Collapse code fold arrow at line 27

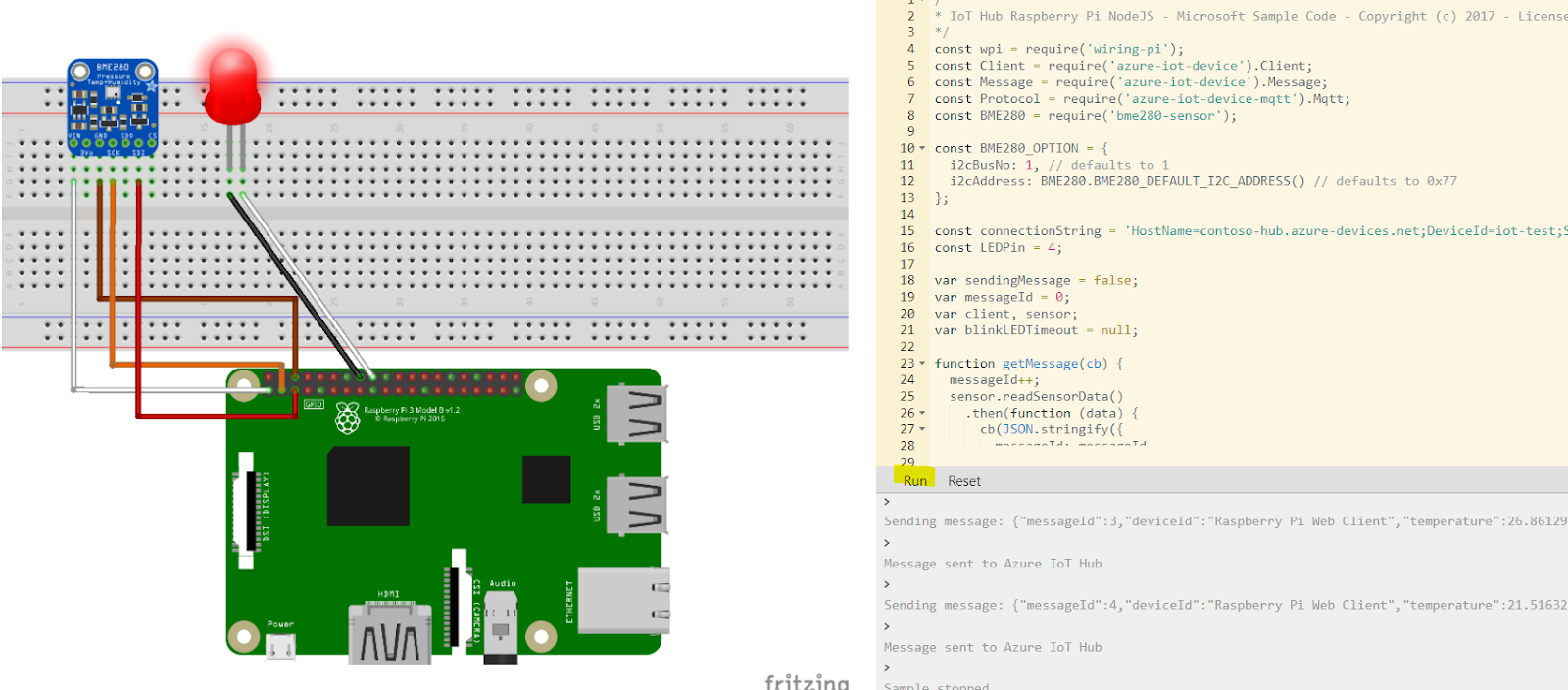(x=922, y=429)
